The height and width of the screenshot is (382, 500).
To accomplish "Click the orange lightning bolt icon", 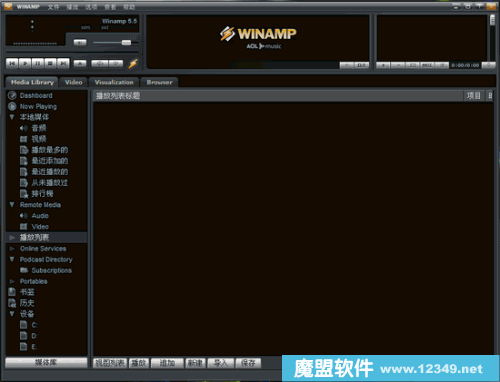I will (x=133, y=63).
